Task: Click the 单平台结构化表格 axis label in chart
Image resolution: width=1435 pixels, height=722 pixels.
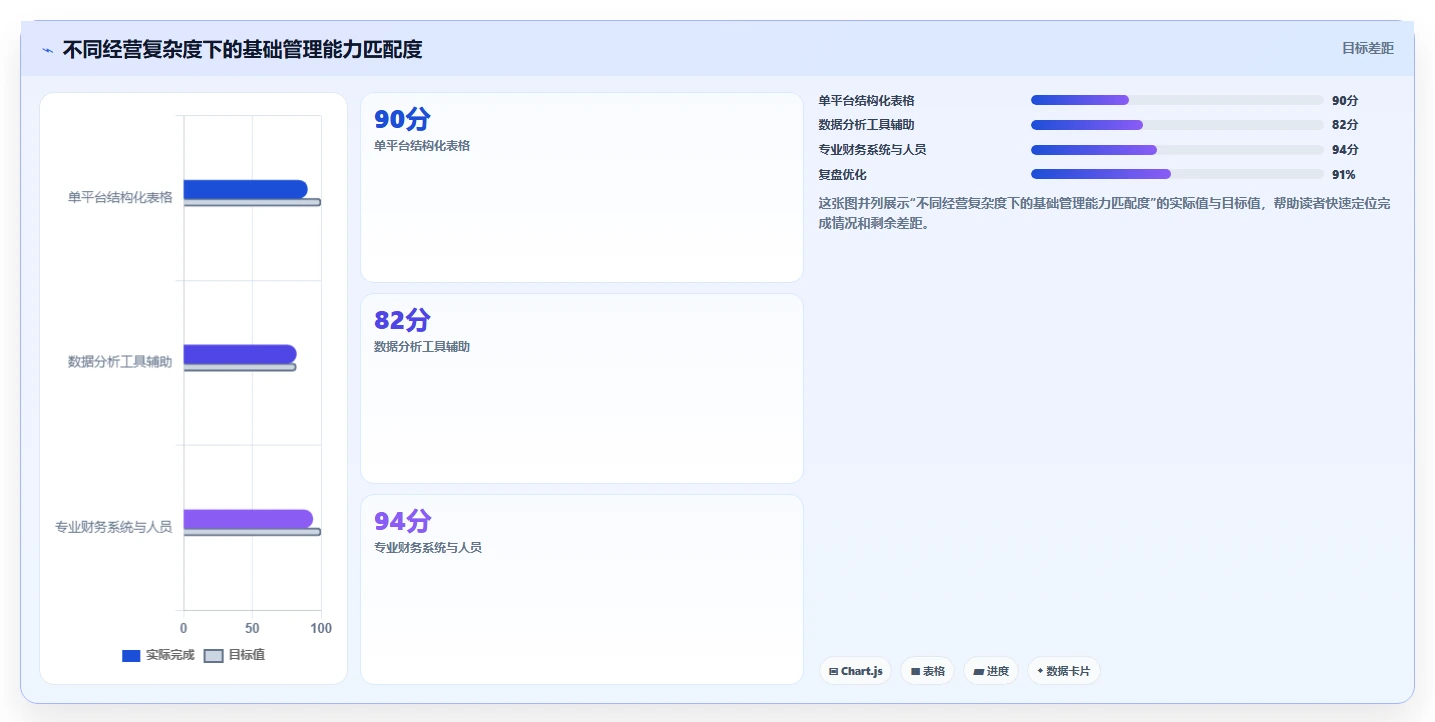Action: coord(120,197)
